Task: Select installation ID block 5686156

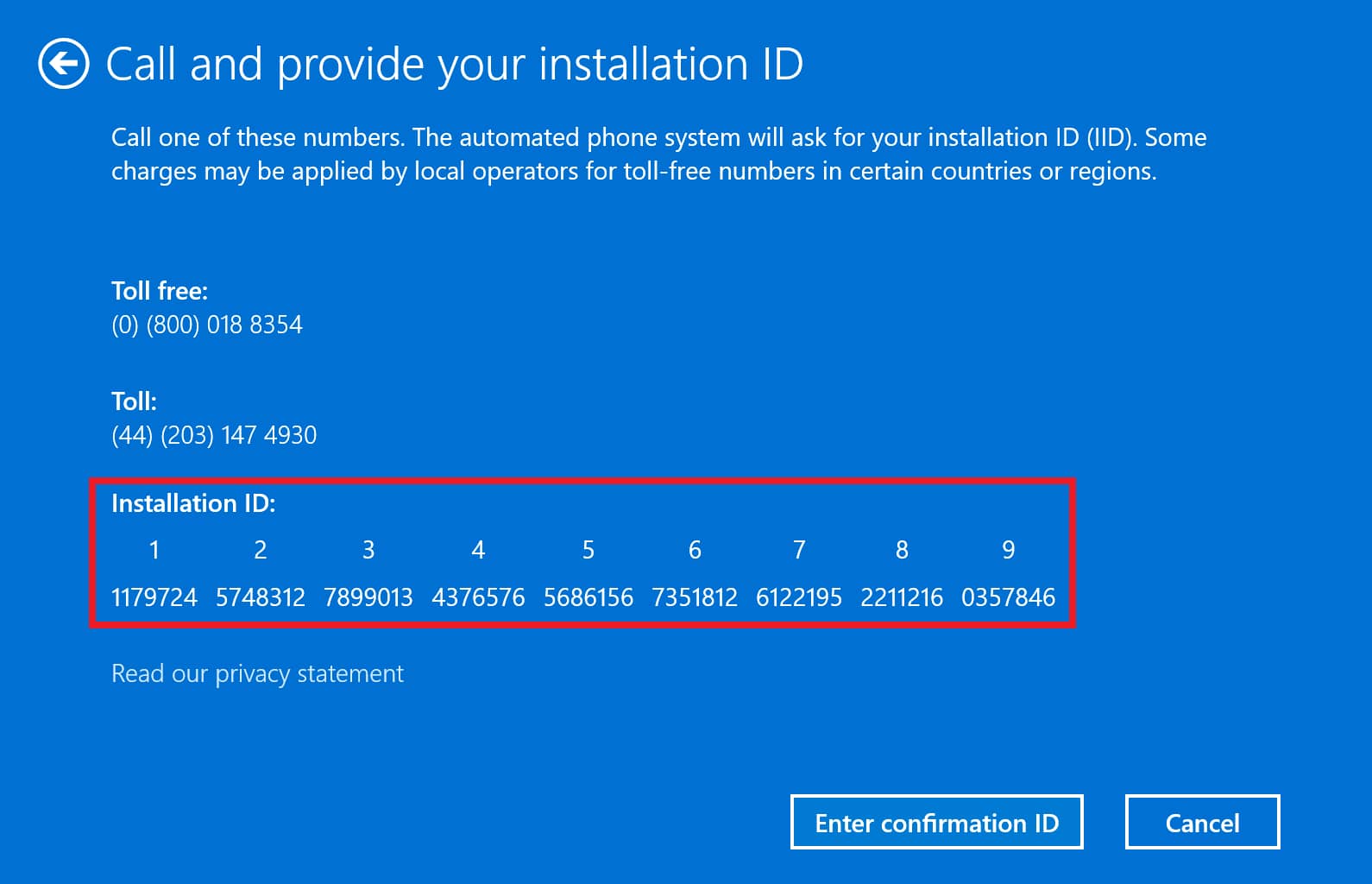Action: click(588, 597)
